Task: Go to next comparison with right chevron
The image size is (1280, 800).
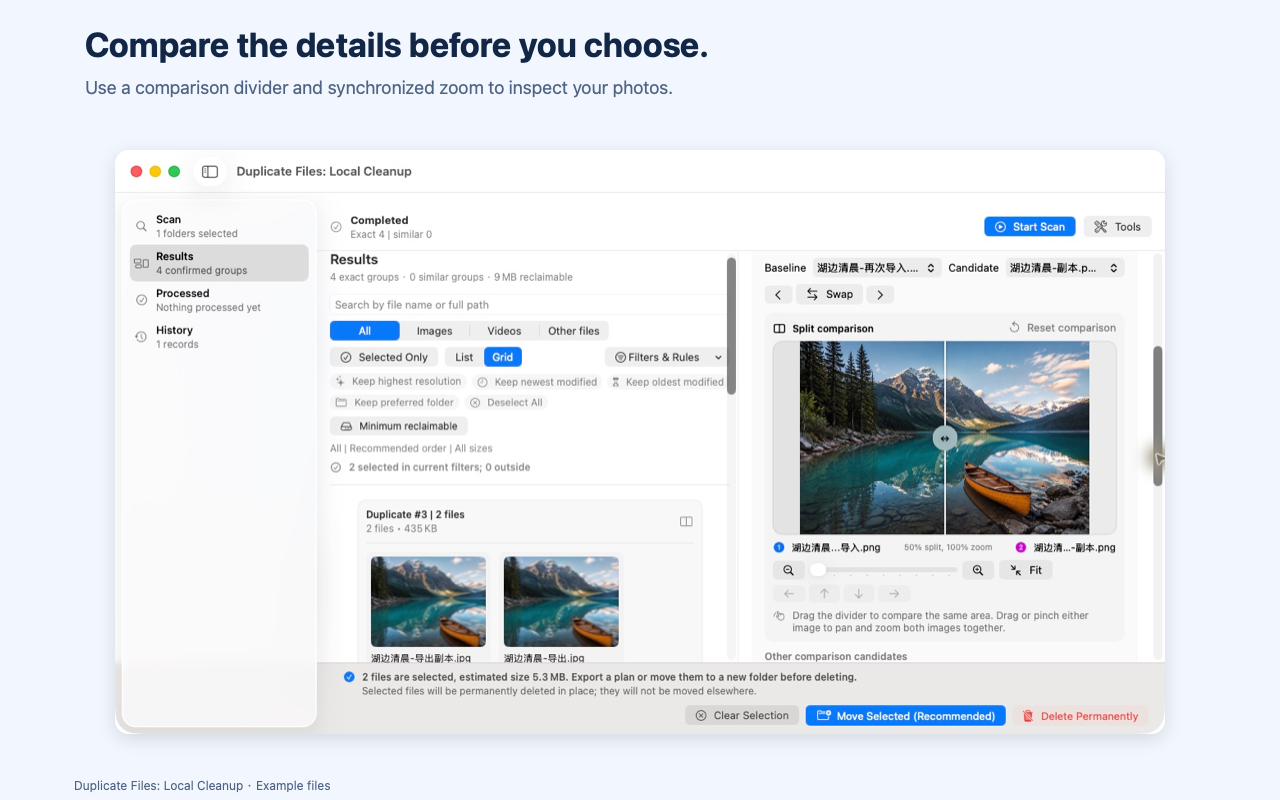Action: click(880, 294)
